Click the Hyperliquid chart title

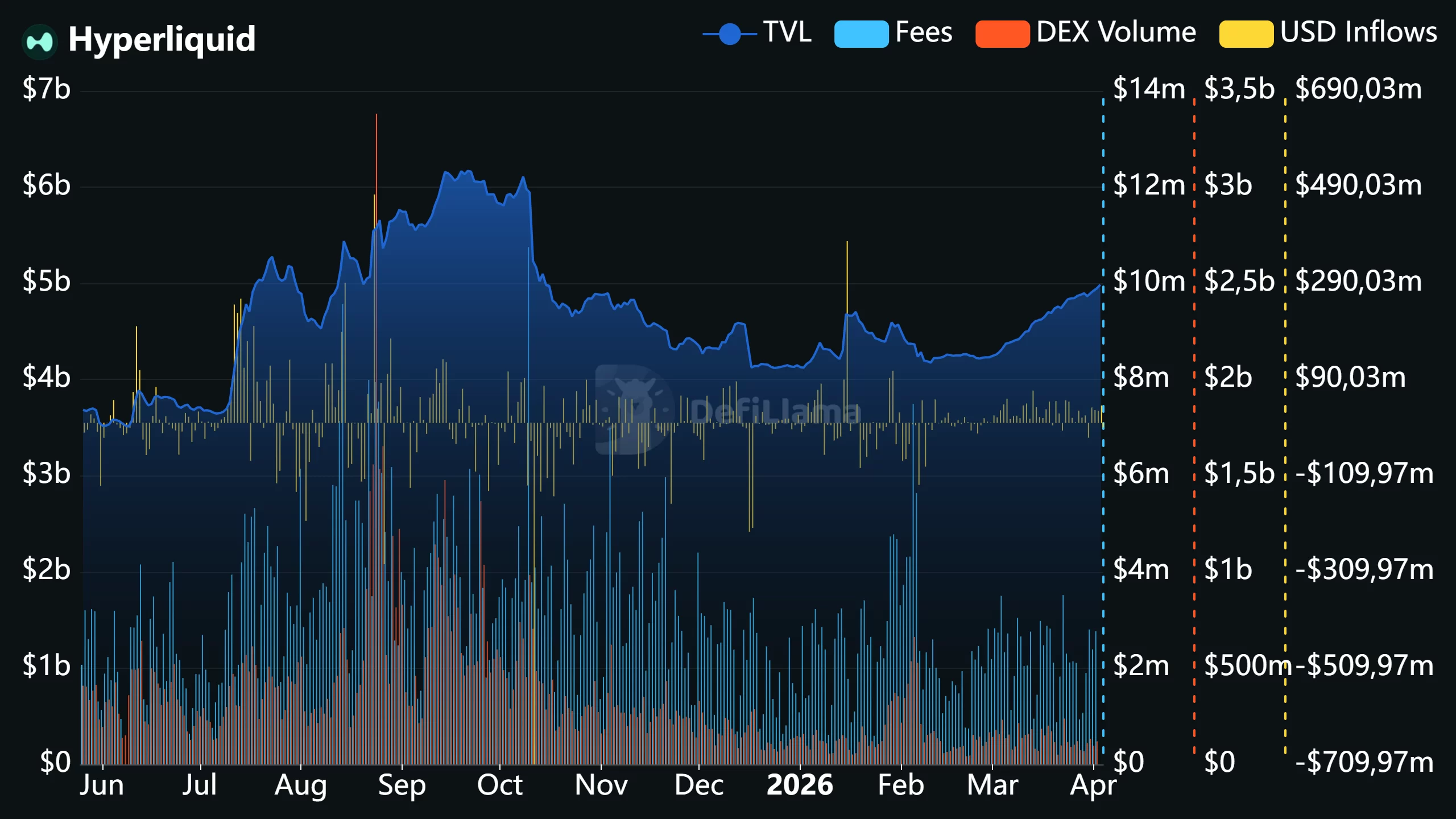pos(162,39)
